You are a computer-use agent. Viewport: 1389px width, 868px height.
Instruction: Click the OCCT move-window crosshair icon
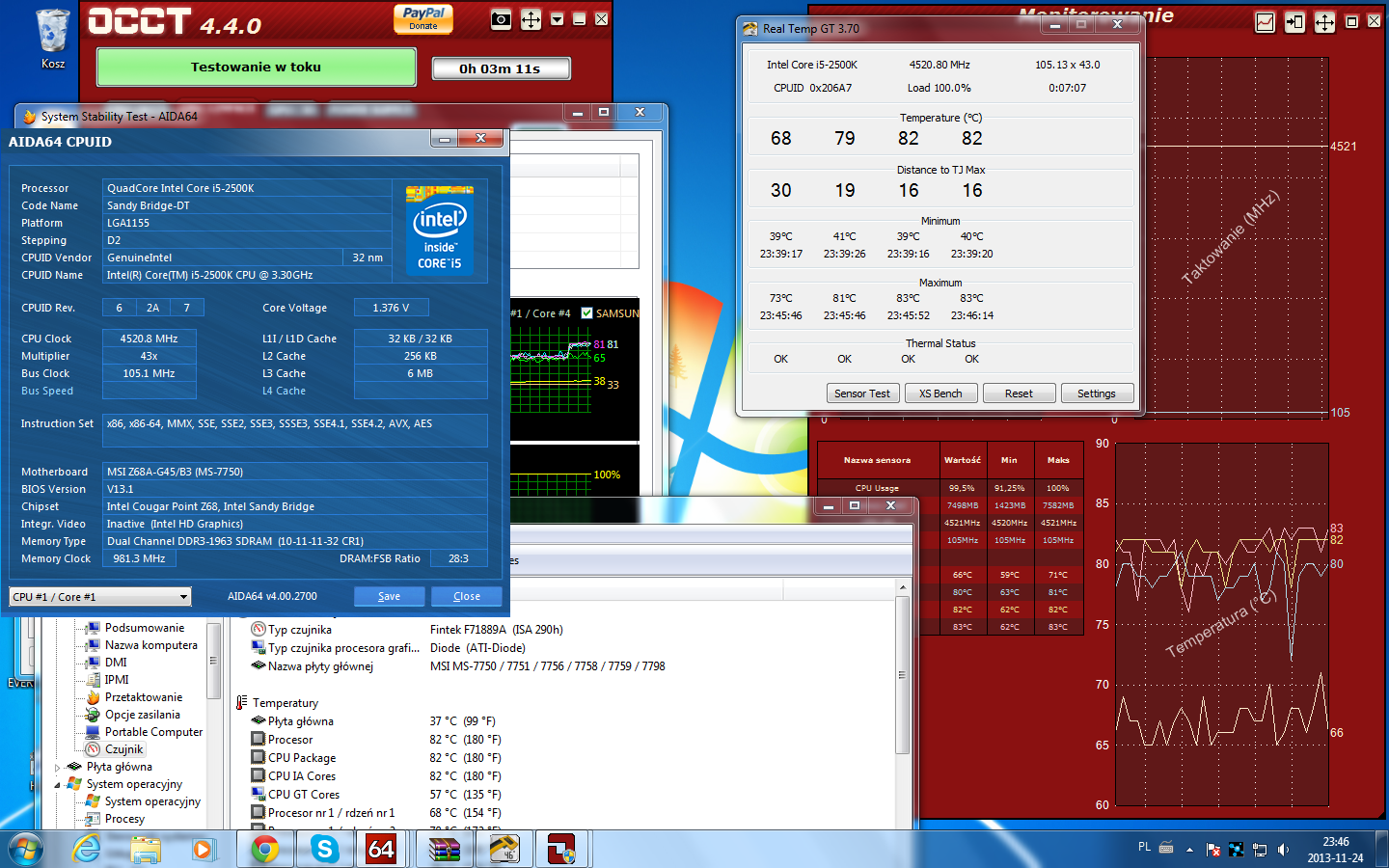pyautogui.click(x=531, y=19)
